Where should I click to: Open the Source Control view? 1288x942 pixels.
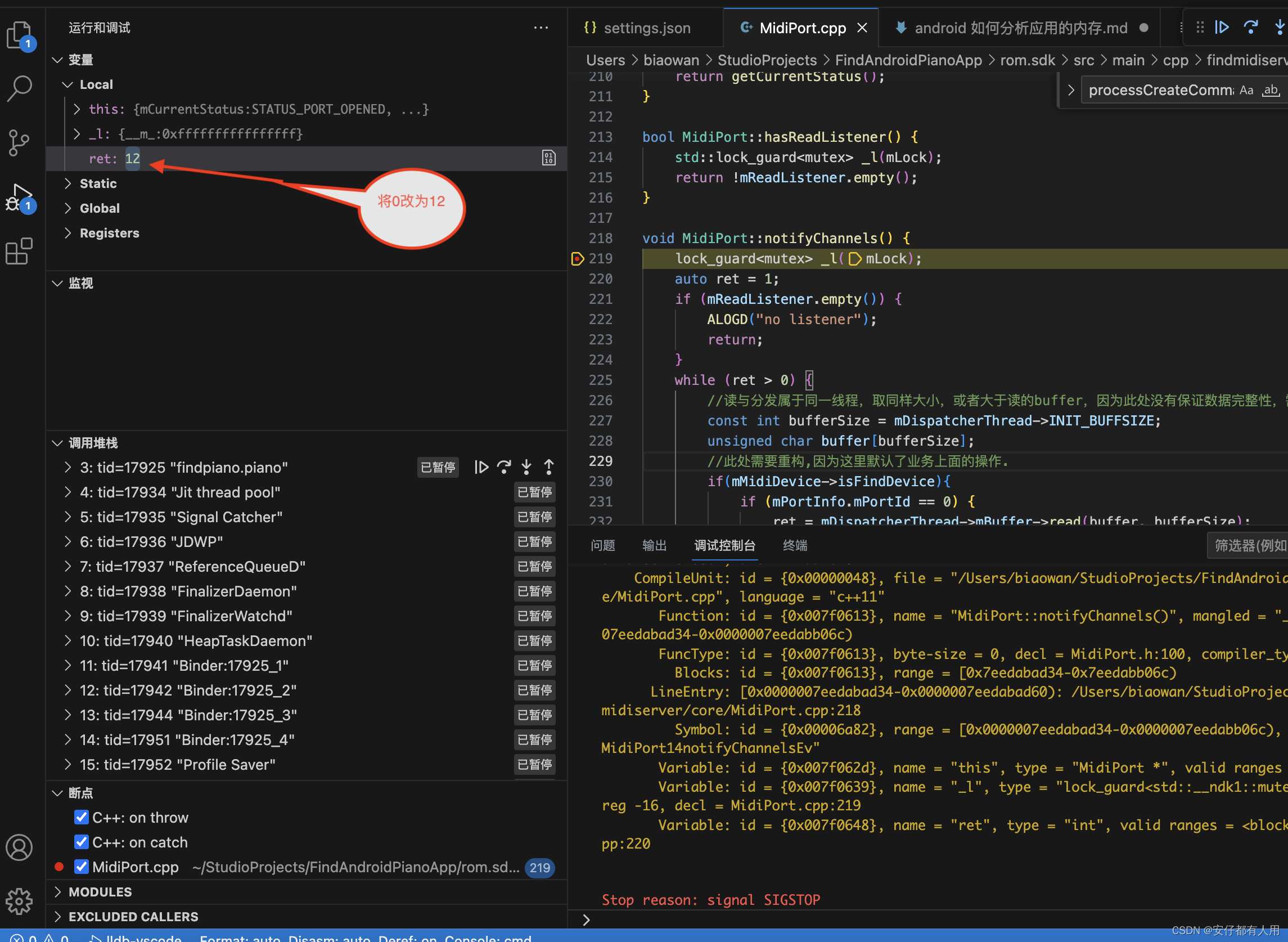(x=20, y=142)
